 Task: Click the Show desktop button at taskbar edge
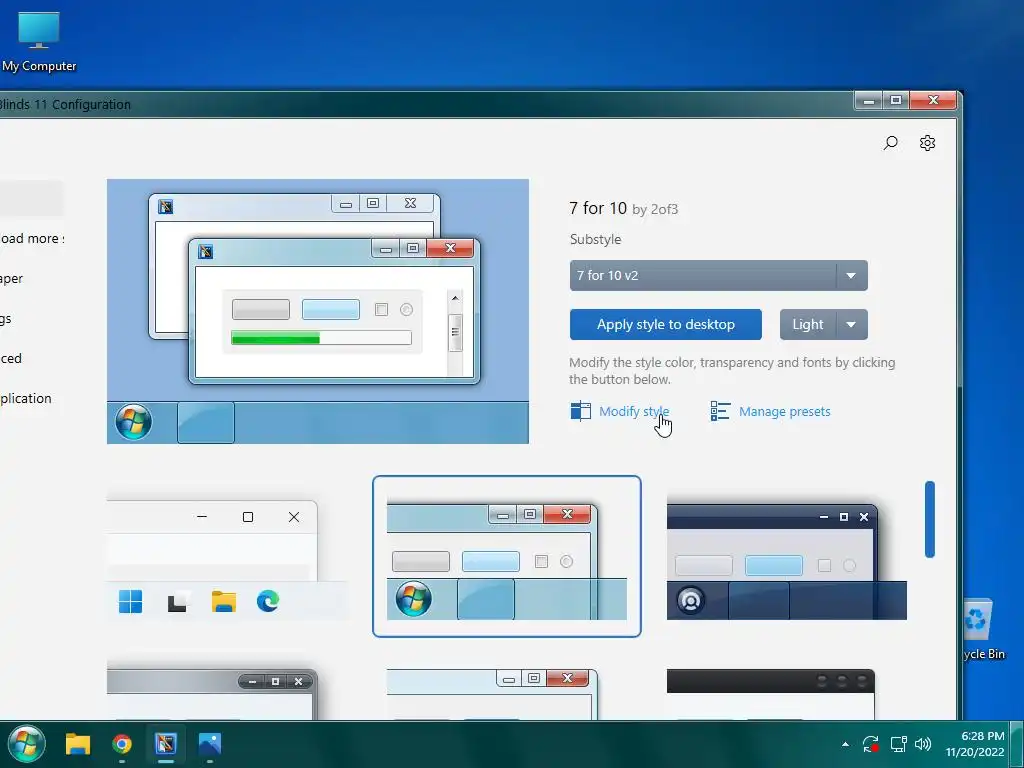tap(1017, 744)
